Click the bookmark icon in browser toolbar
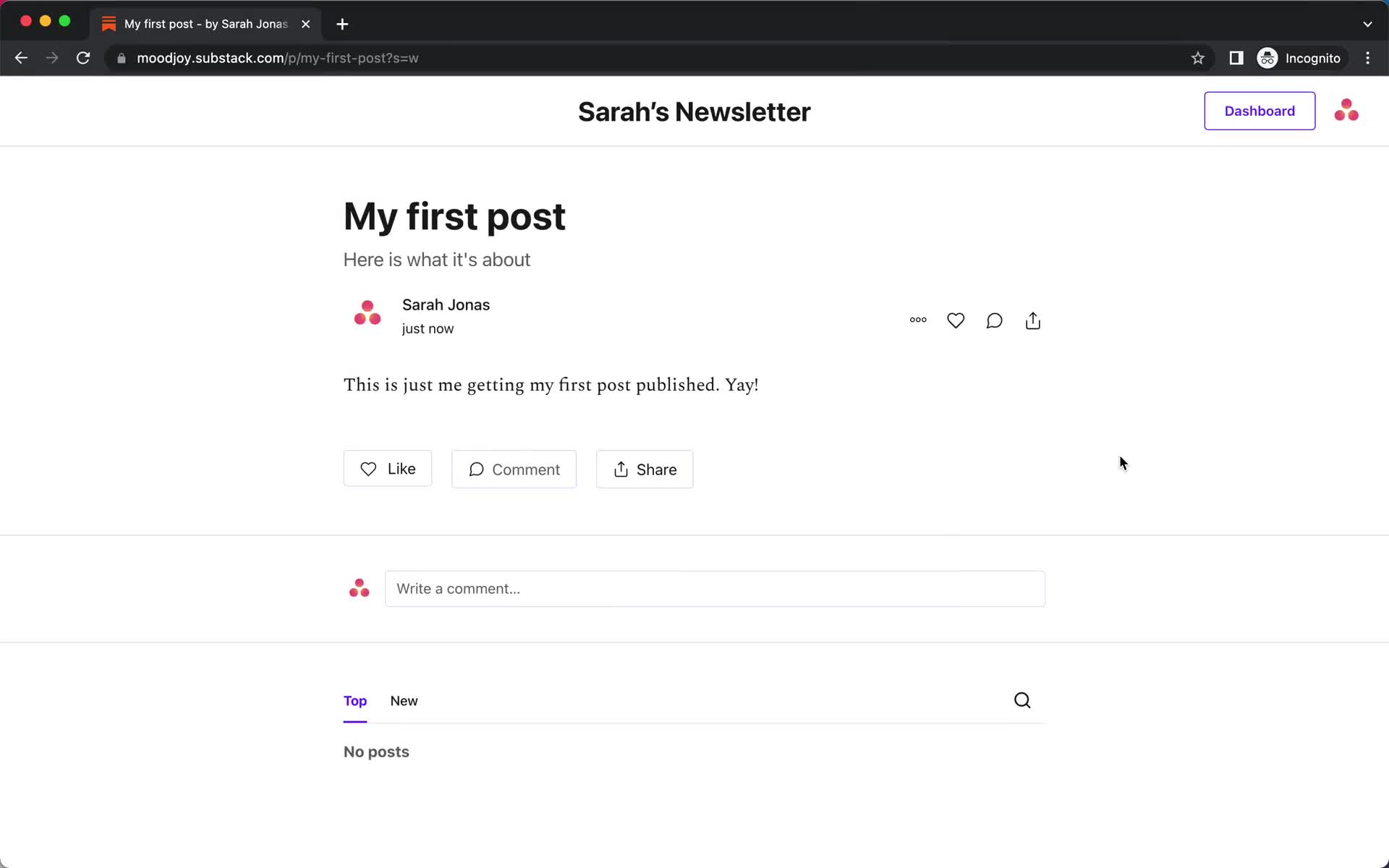1389x868 pixels. (x=1198, y=58)
